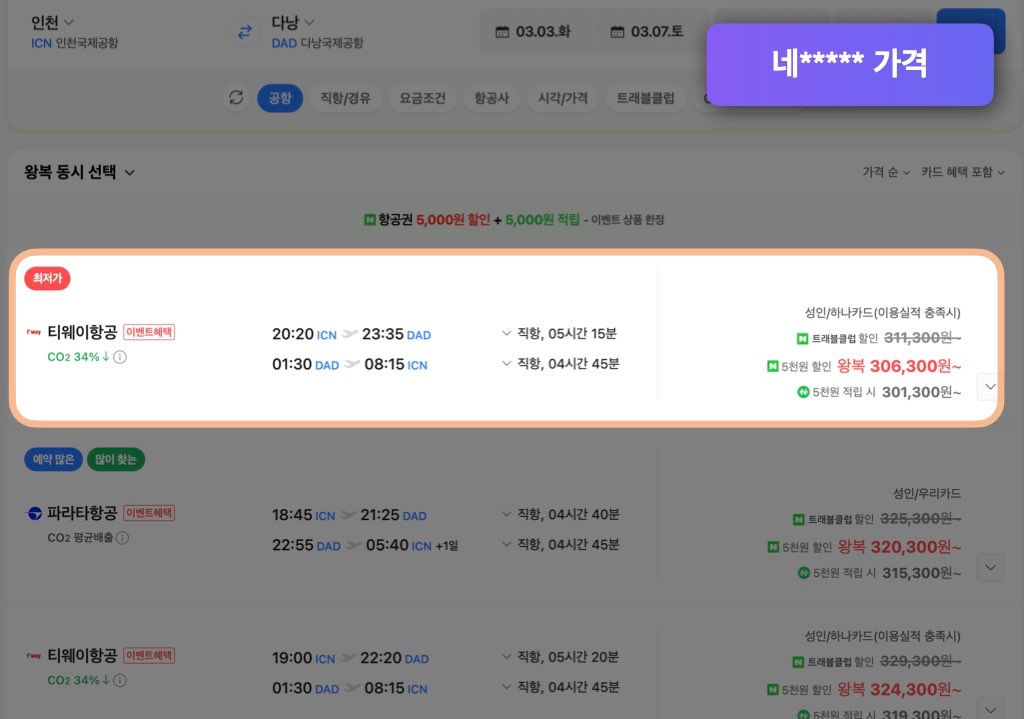
Task: Click the 파라타항공 airline logo
Action: point(34,514)
